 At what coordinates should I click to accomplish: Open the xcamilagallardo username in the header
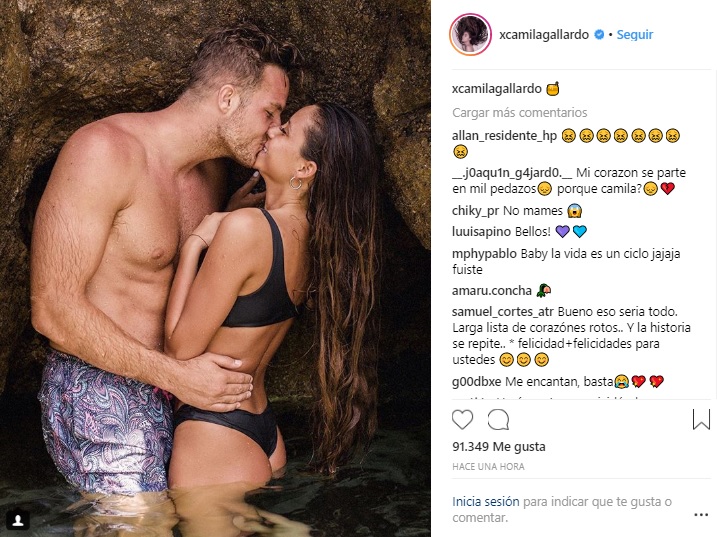(x=544, y=35)
